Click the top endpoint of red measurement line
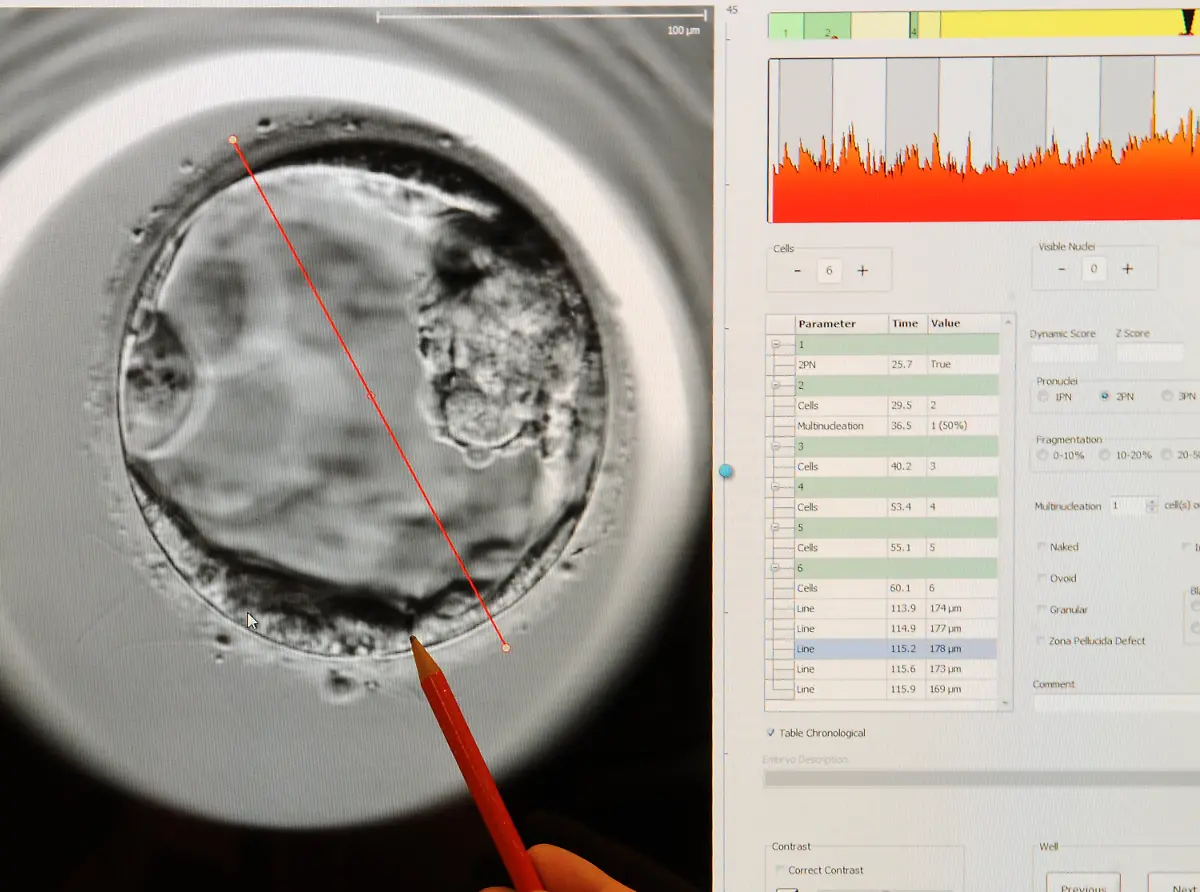 pos(233,140)
